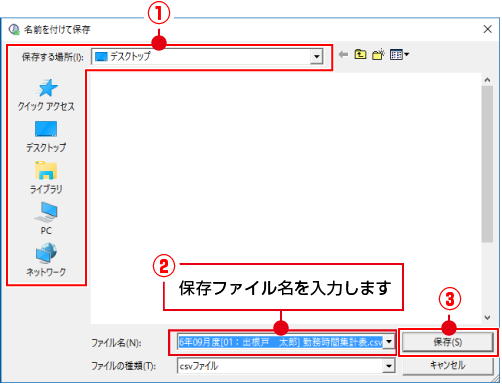Create a new folder
The width and height of the screenshot is (502, 385).
pos(378,54)
